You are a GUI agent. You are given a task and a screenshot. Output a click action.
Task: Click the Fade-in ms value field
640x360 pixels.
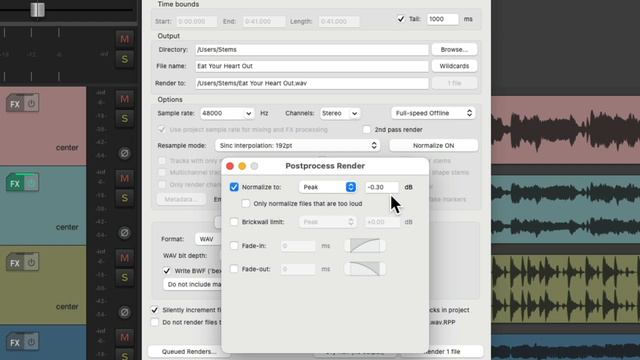[x=298, y=246]
